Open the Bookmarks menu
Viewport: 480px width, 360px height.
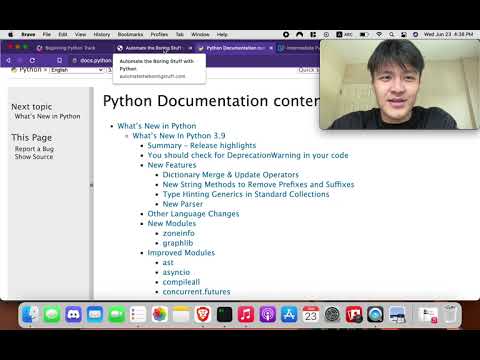pyautogui.click(x=130, y=34)
